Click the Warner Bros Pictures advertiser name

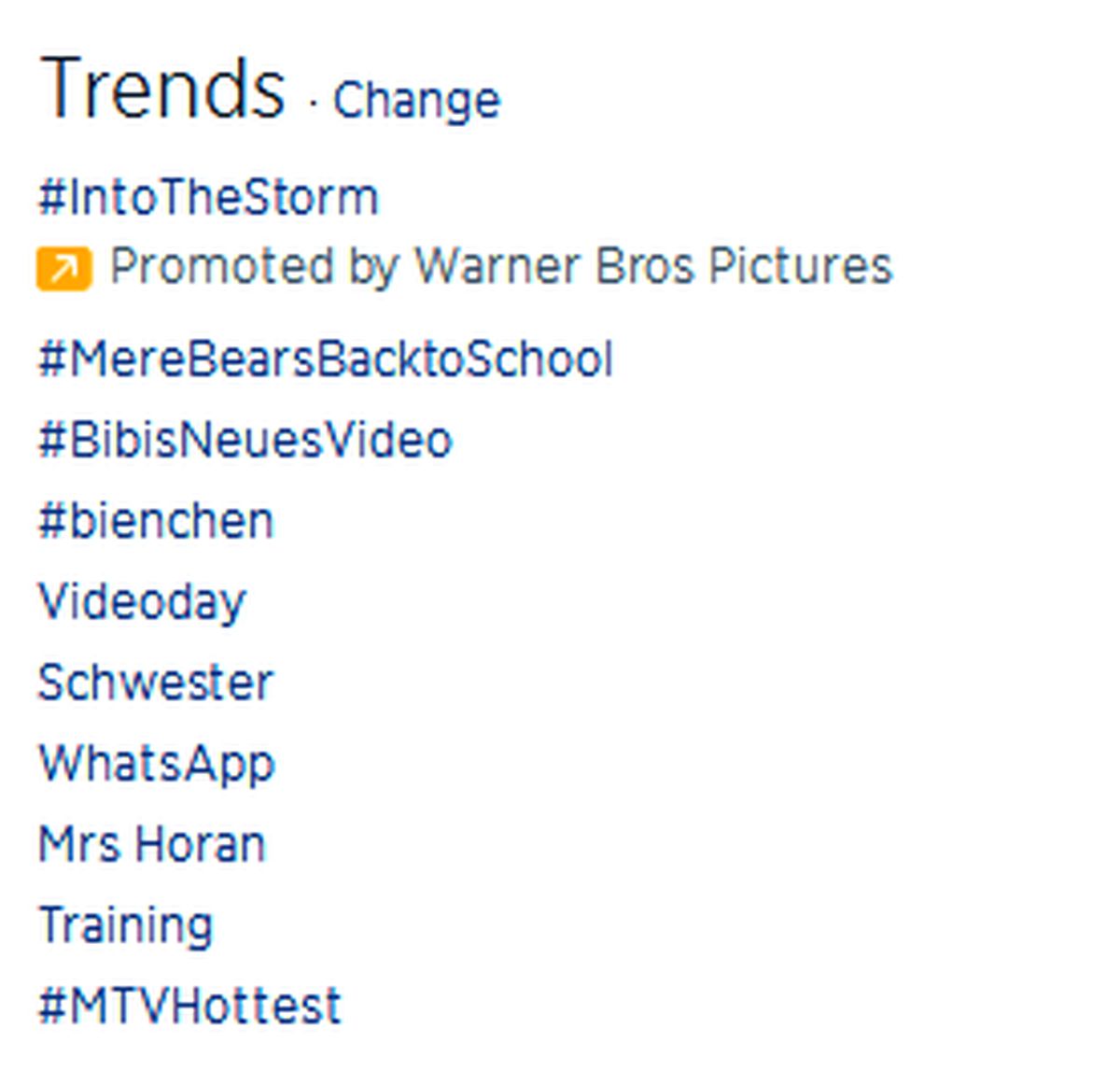pos(653,265)
